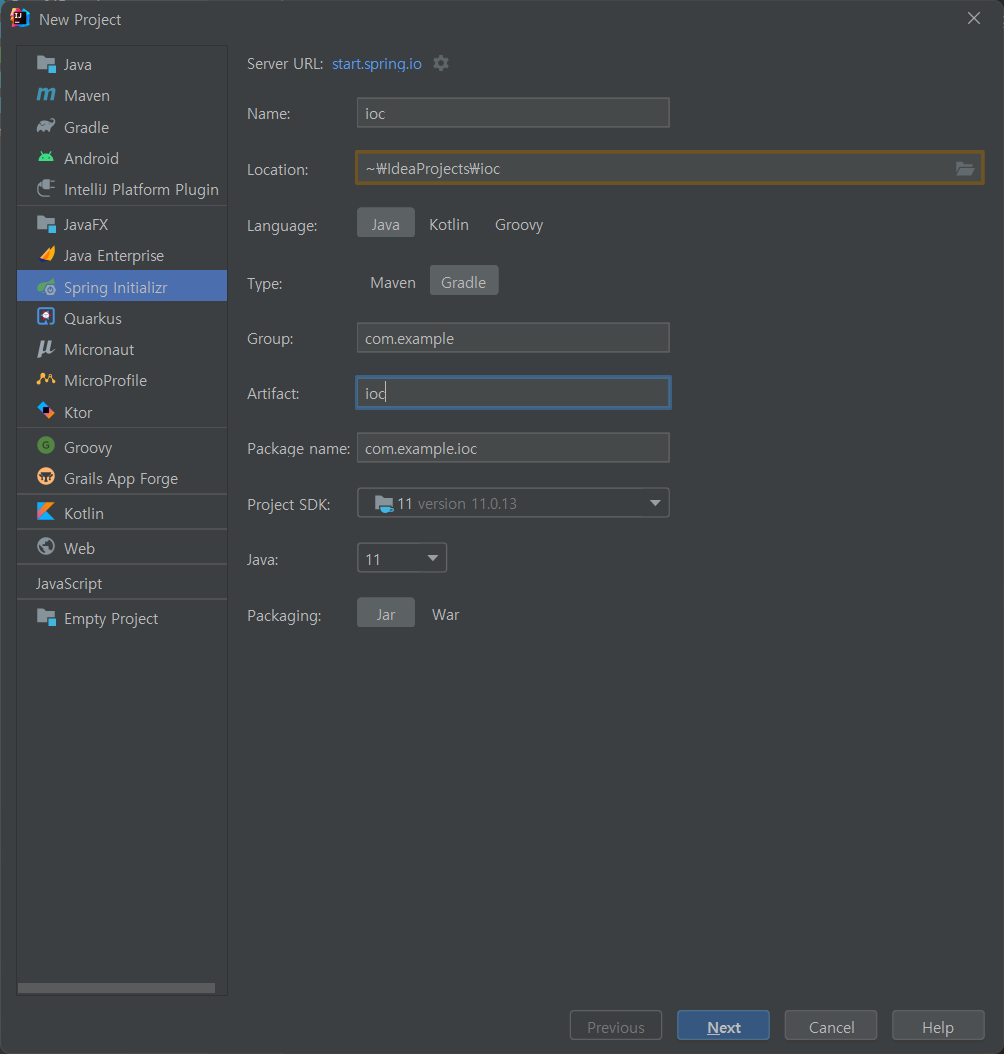
Task: Choose Gradle build type
Action: (464, 282)
